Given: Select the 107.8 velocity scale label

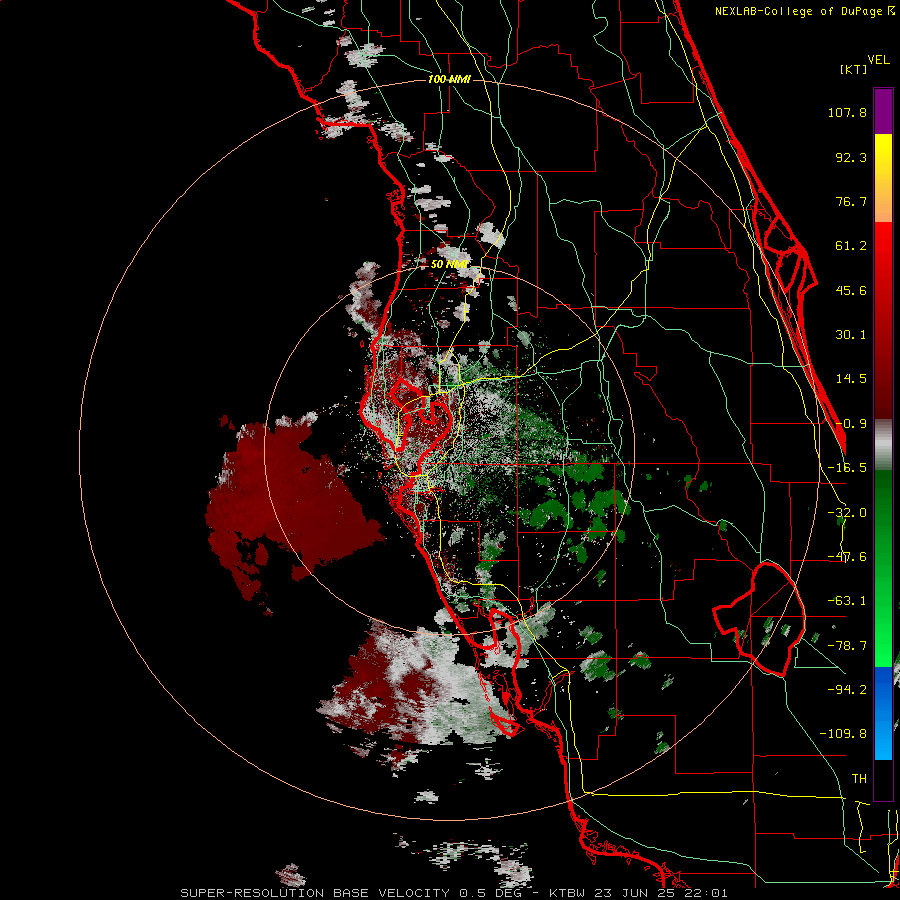Looking at the screenshot, I should [847, 112].
